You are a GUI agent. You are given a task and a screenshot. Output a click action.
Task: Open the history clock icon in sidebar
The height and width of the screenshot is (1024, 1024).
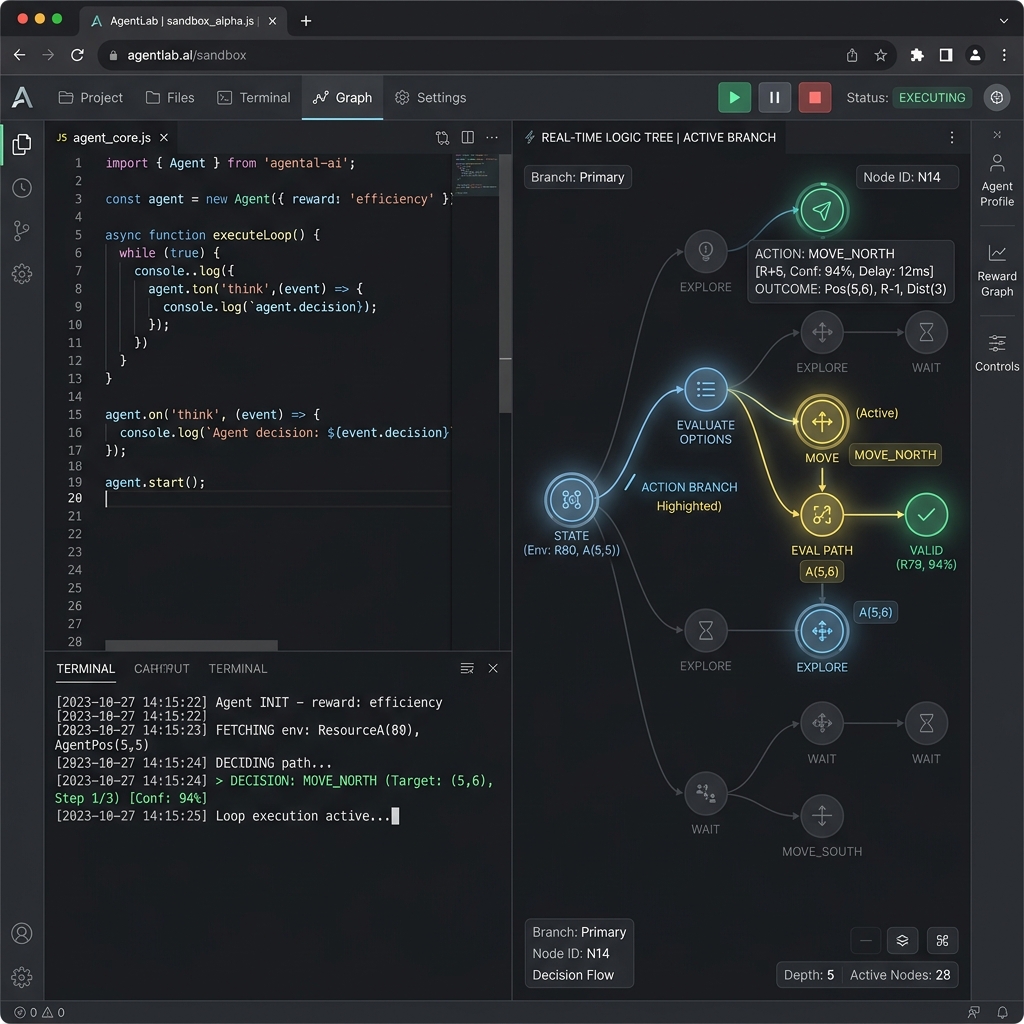click(22, 188)
